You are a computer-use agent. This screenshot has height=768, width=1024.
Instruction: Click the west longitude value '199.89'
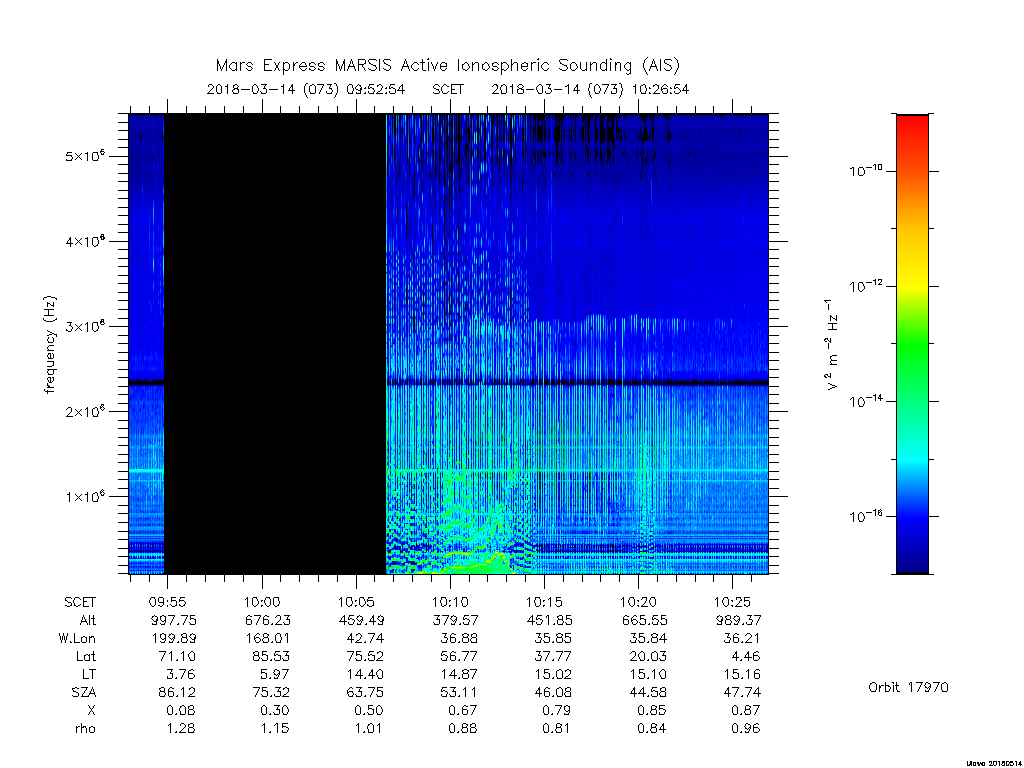tap(173, 638)
